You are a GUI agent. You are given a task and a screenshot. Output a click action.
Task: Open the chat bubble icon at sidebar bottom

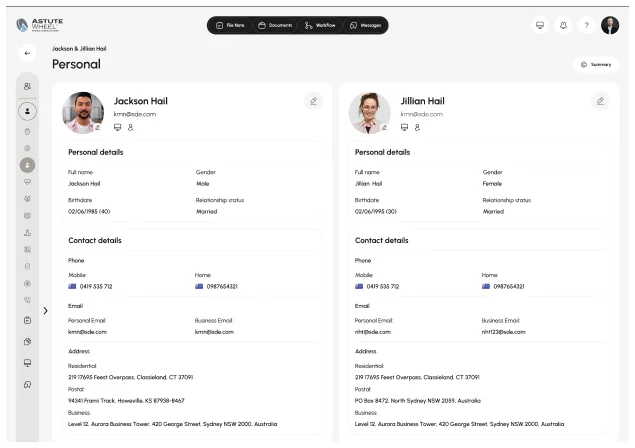point(27,384)
